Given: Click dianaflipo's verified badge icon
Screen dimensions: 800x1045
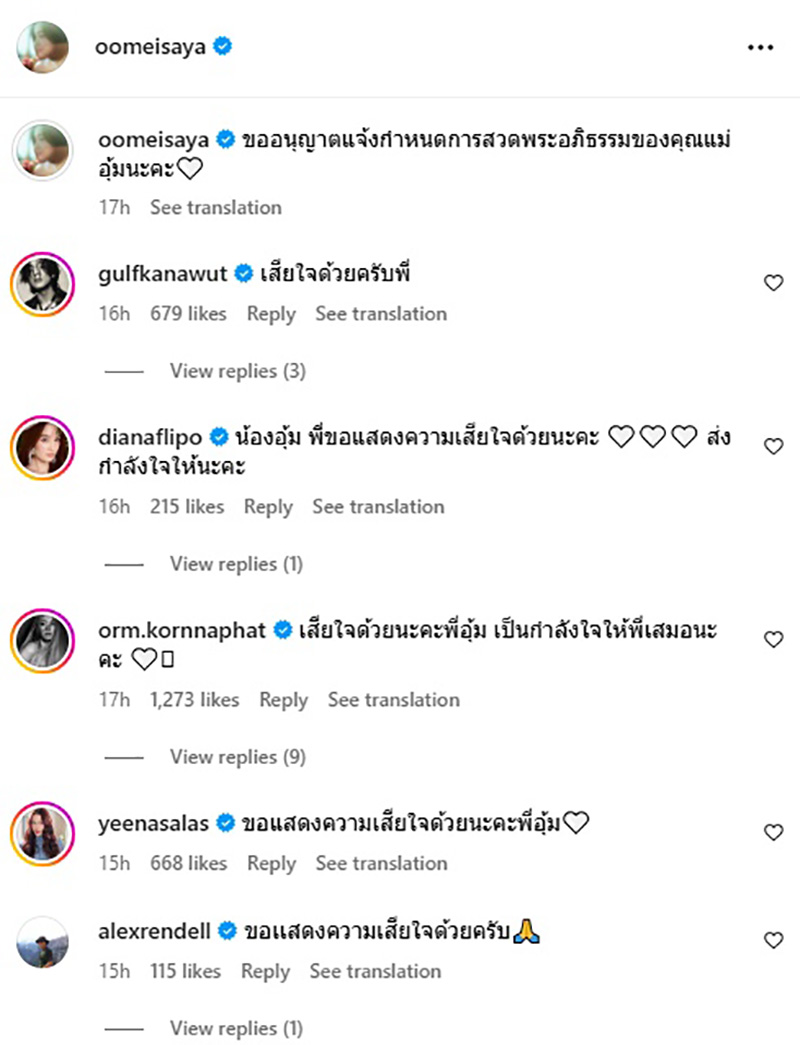Looking at the screenshot, I should (x=219, y=435).
